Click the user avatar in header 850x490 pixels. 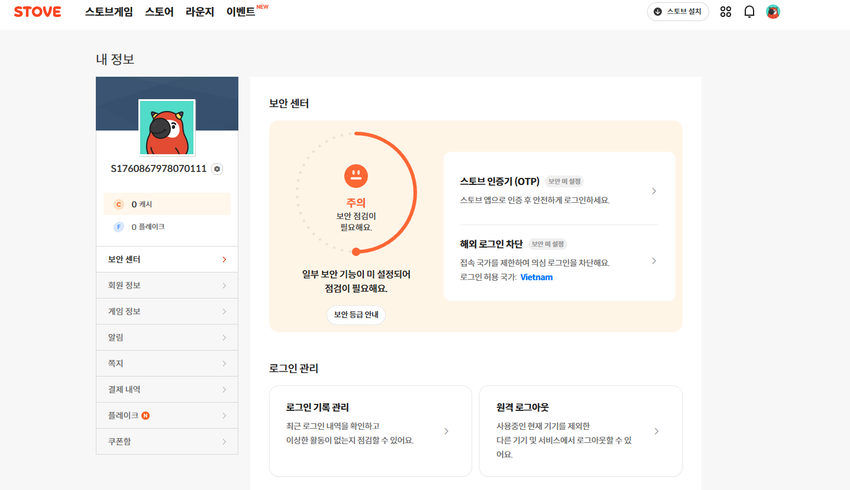773,12
